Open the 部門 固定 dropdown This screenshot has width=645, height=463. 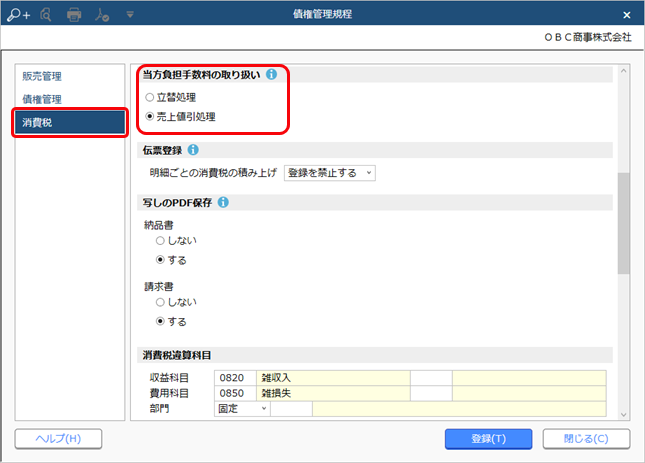242,409
